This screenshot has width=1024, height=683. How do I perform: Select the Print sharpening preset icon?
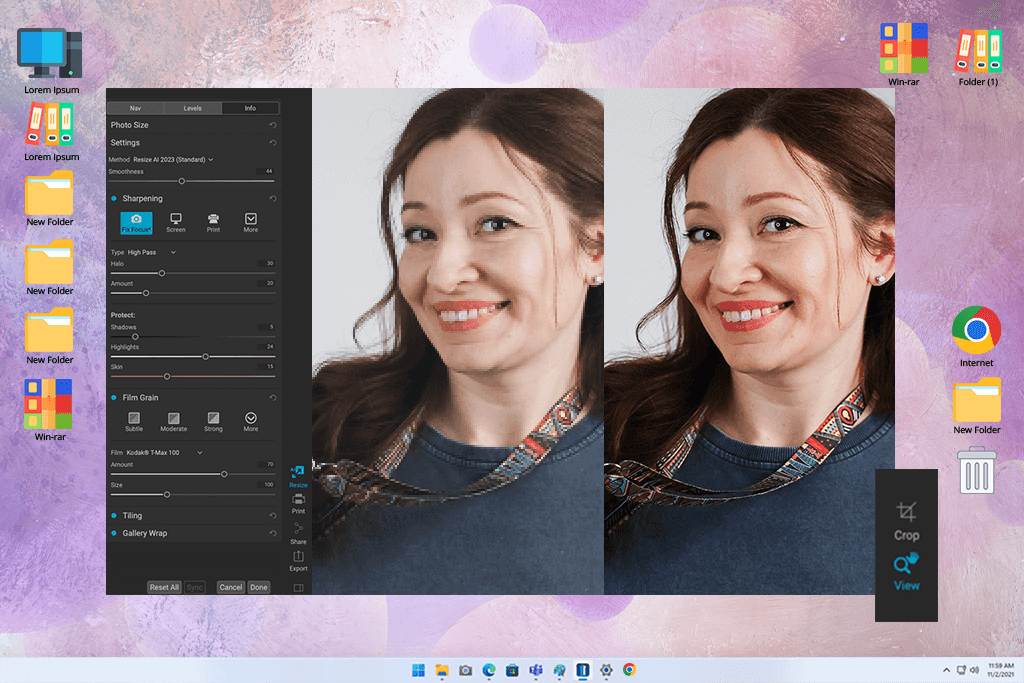pos(214,219)
